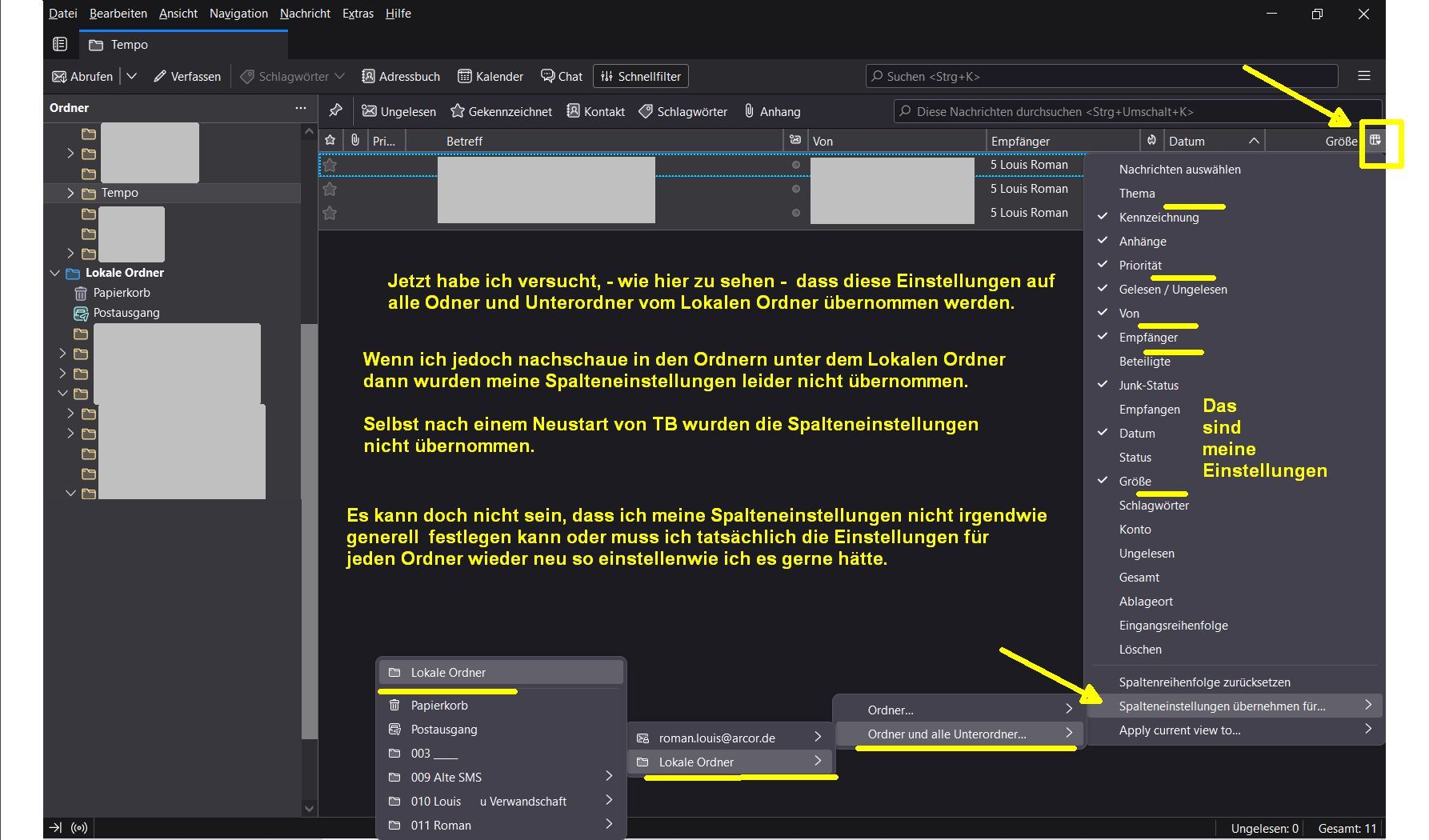Click Spaltenreihenfolge zurücksetzen
This screenshot has height=840, width=1429.
click(x=1204, y=682)
